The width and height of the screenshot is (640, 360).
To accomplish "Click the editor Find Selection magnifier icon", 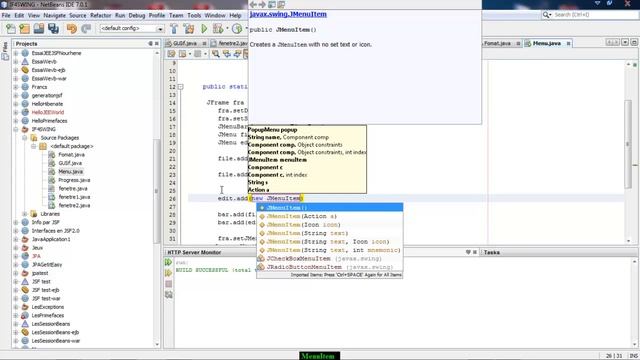I will [216, 54].
